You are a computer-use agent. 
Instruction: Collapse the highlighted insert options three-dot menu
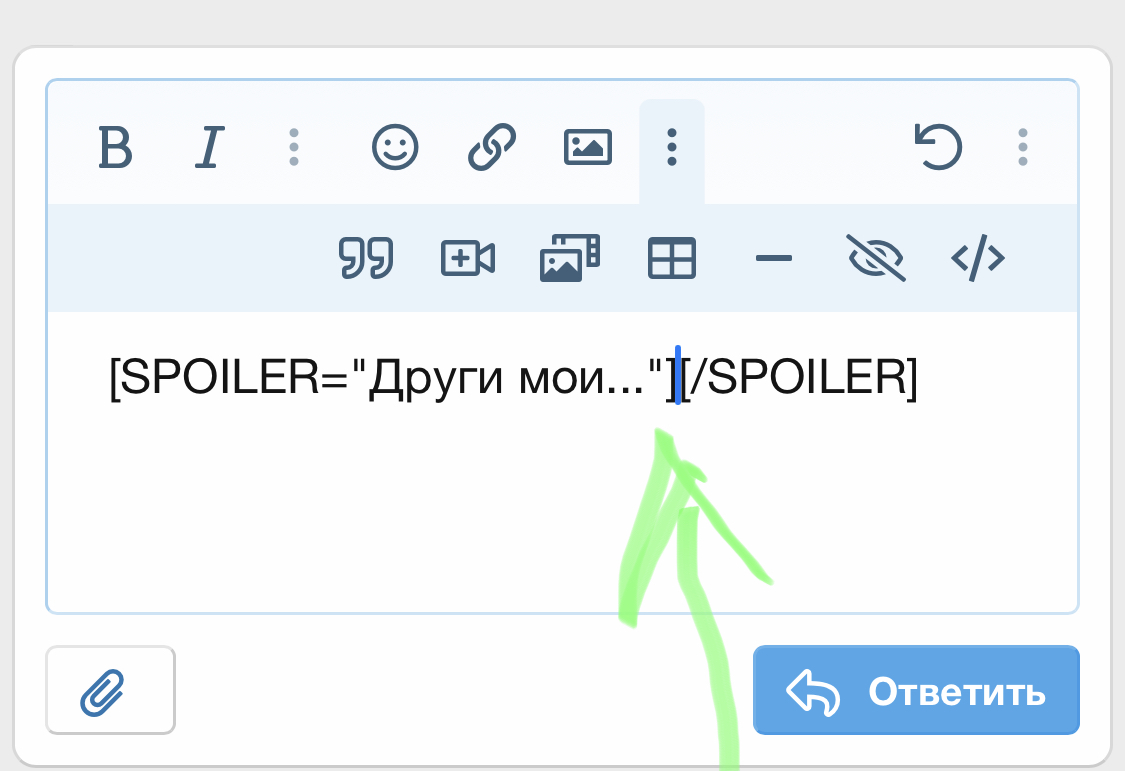672,148
